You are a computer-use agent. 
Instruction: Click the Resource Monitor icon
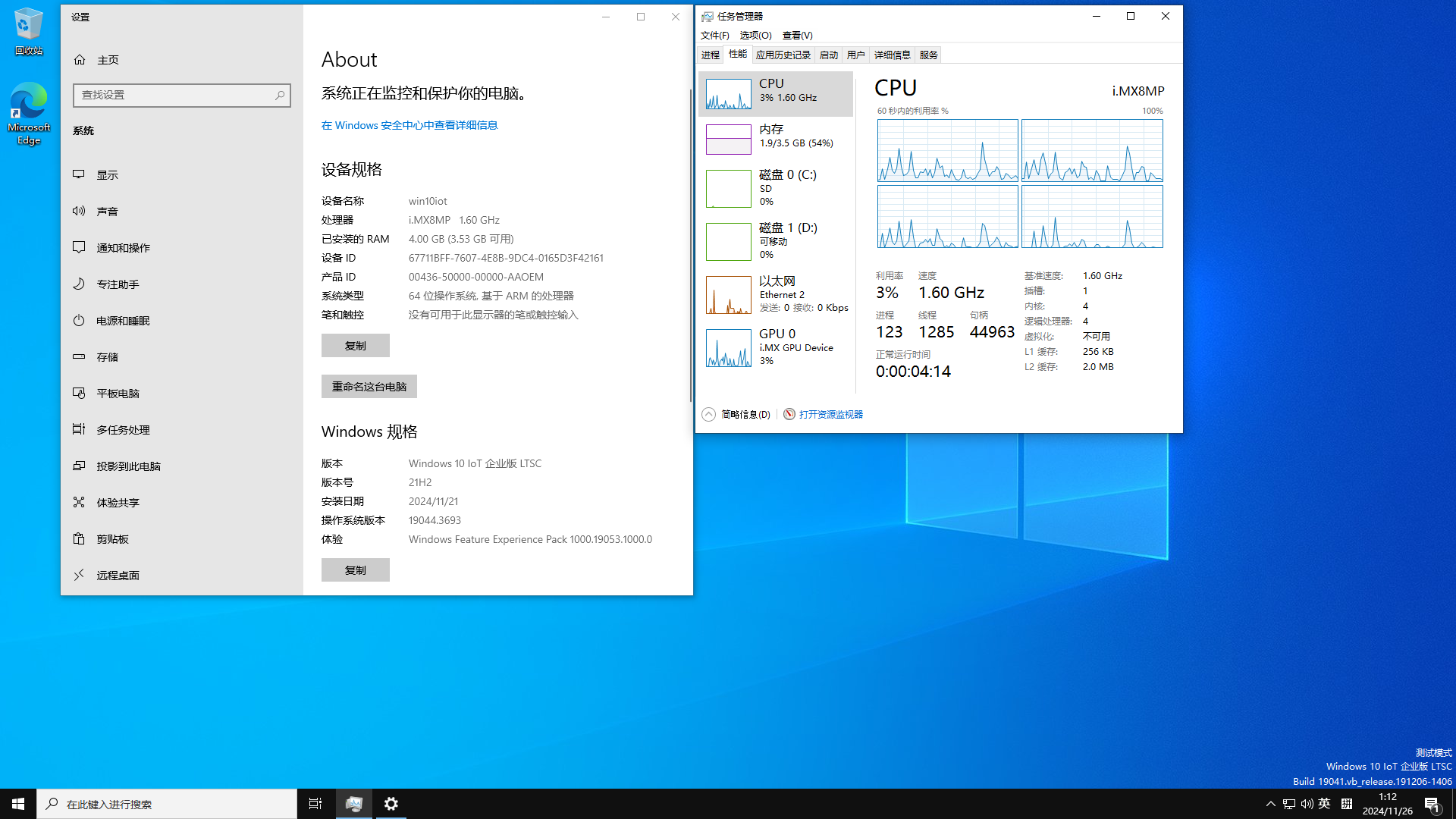coord(789,414)
